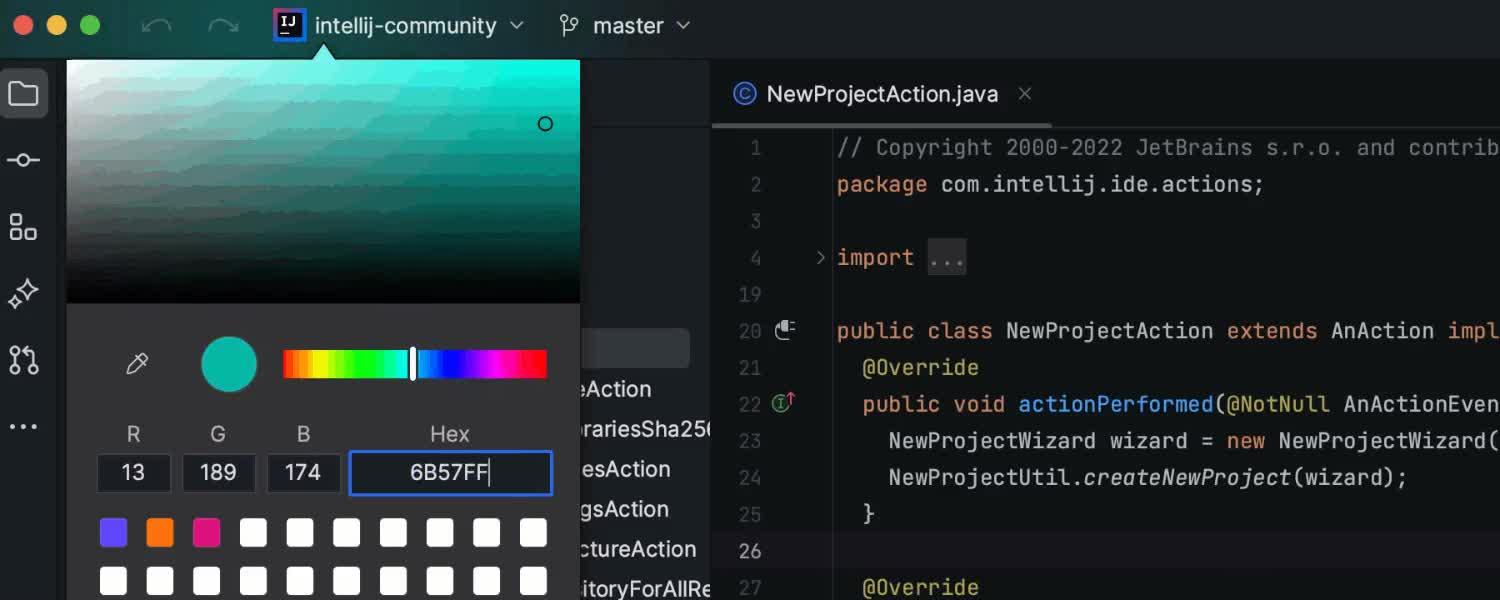Click line number 26 in the gutter
The width and height of the screenshot is (1500, 600).
pyautogui.click(x=749, y=550)
